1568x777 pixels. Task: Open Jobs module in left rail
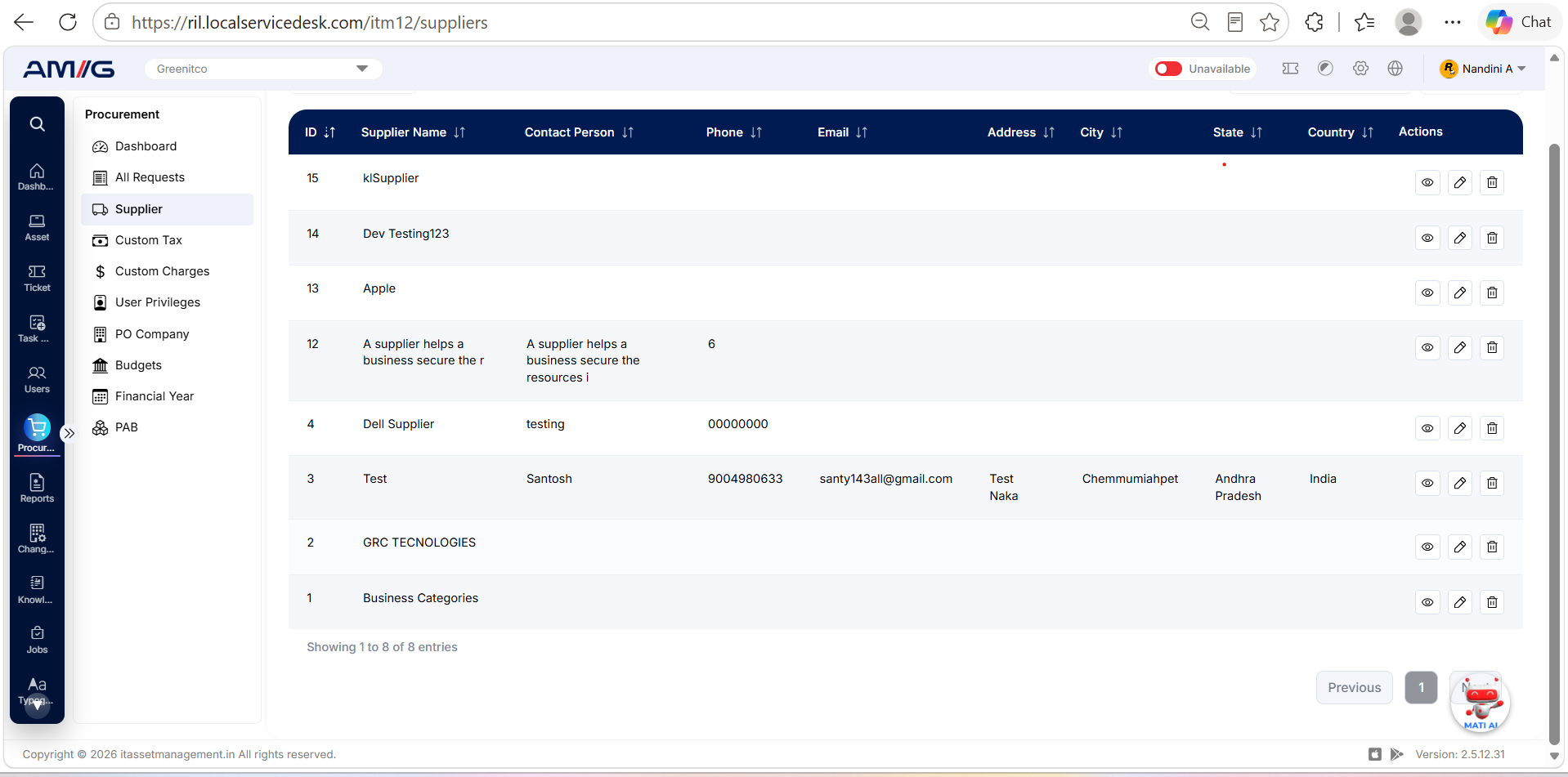point(37,641)
